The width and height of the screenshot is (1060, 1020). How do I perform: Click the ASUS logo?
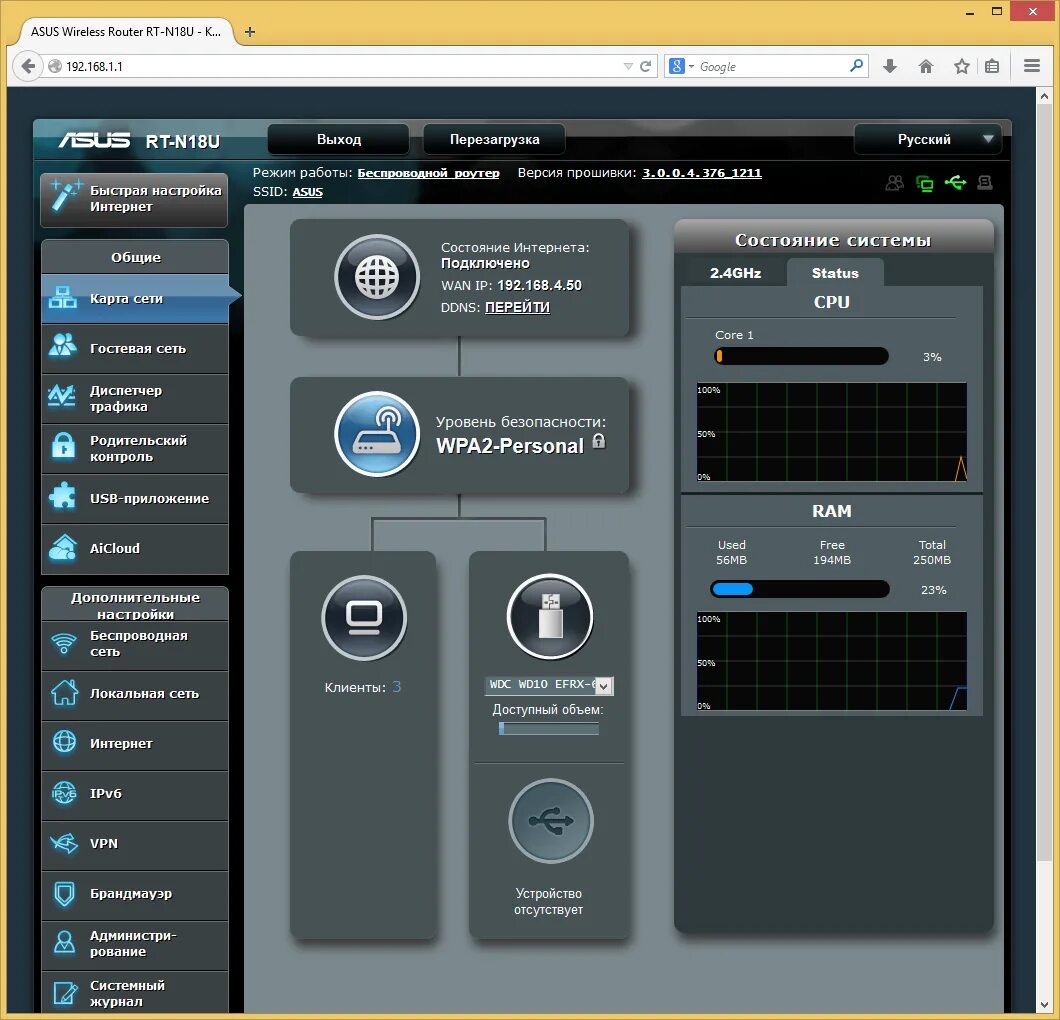94,140
